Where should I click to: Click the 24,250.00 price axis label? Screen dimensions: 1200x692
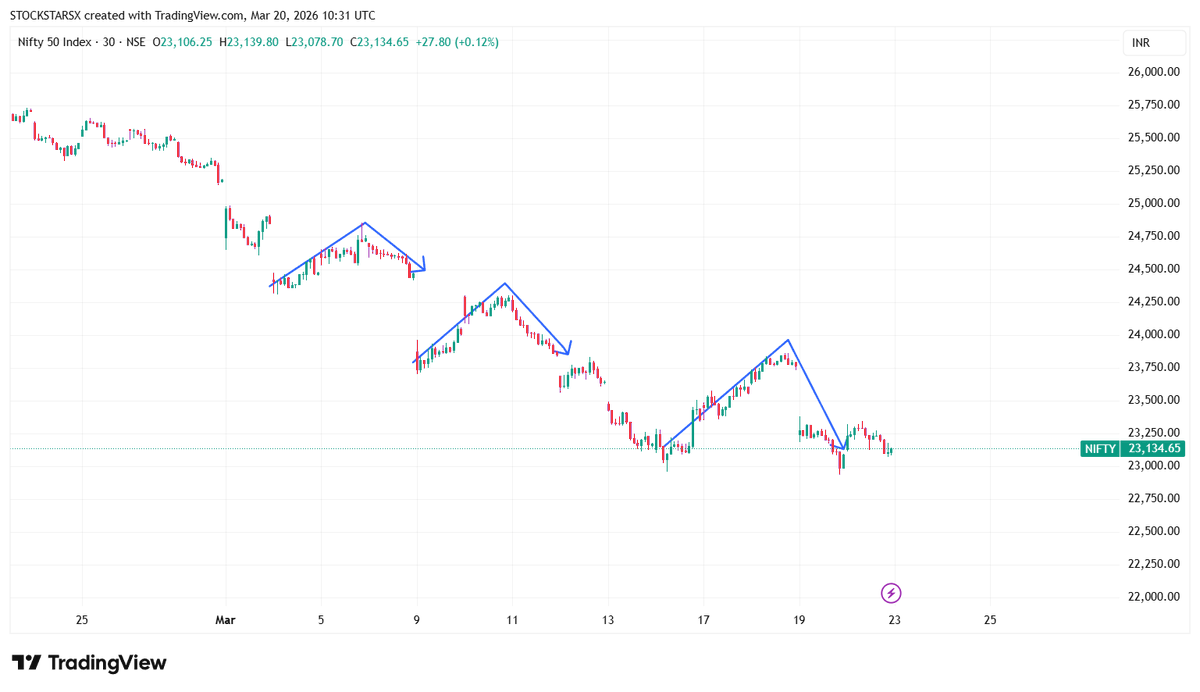coord(1153,302)
